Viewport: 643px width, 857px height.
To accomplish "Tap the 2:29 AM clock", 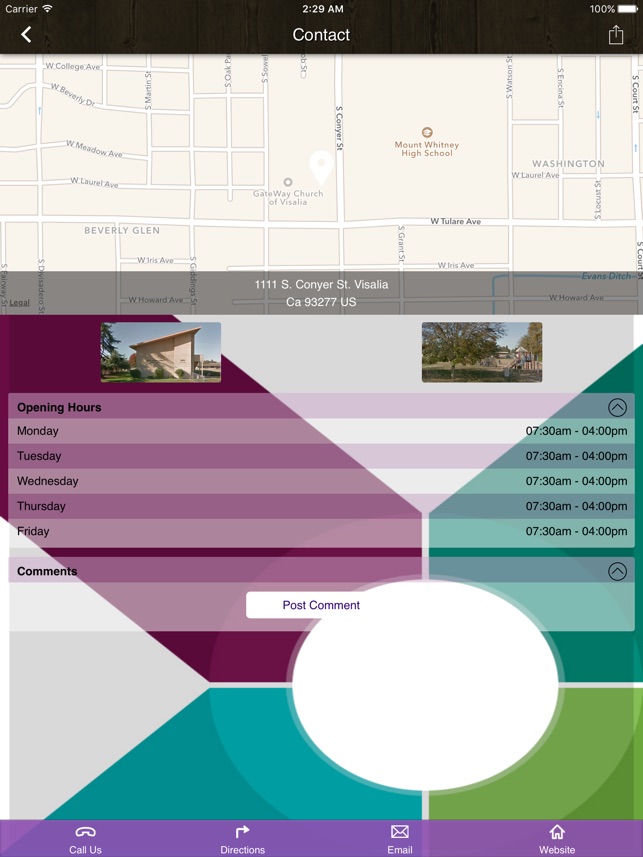I will [x=323, y=9].
